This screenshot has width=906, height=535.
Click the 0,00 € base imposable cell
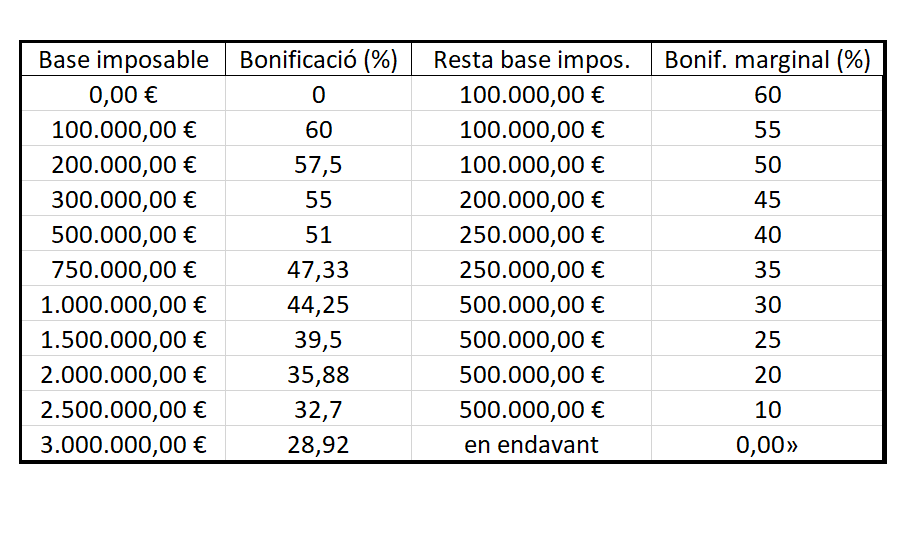point(123,94)
